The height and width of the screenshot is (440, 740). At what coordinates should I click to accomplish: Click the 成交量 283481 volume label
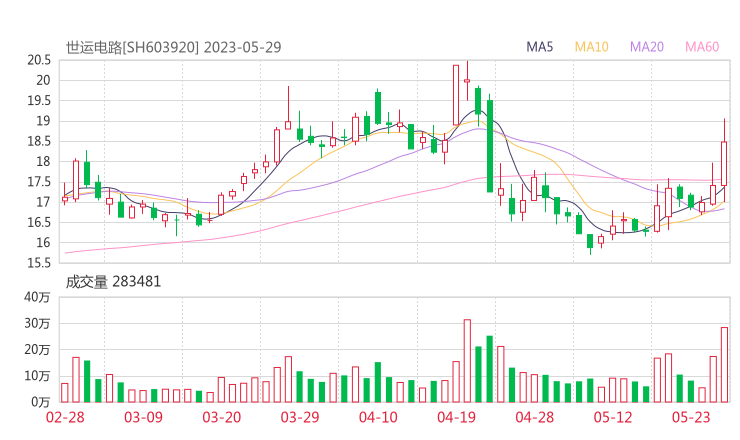(x=113, y=282)
